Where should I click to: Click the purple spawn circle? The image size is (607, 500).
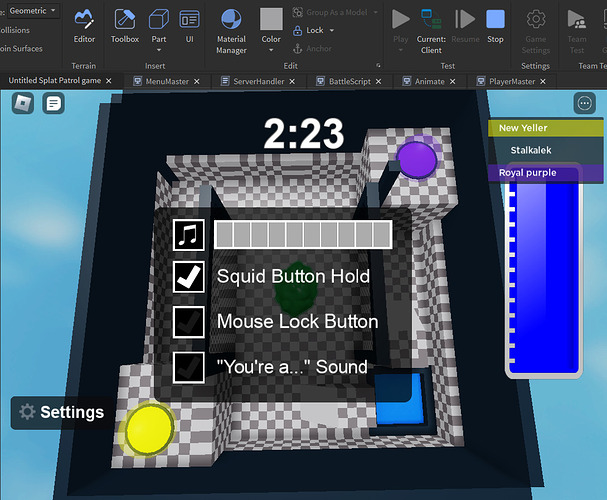417,159
